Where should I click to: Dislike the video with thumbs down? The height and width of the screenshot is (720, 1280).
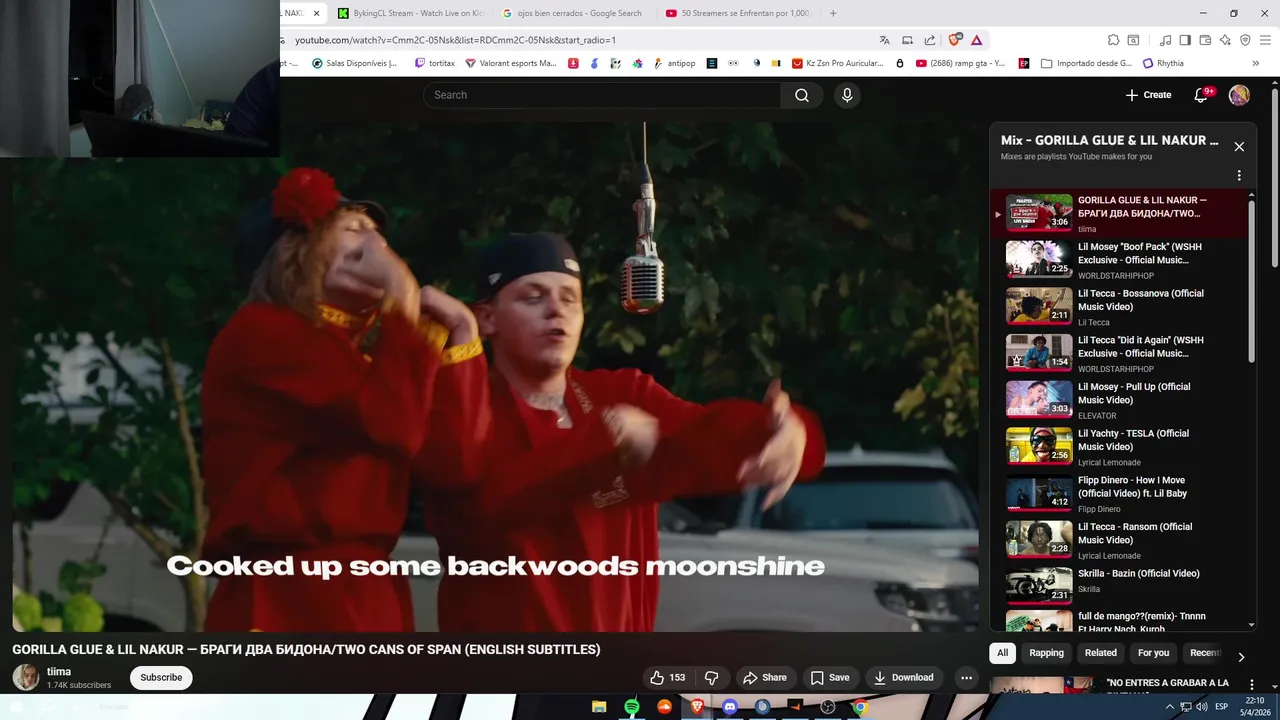(712, 677)
